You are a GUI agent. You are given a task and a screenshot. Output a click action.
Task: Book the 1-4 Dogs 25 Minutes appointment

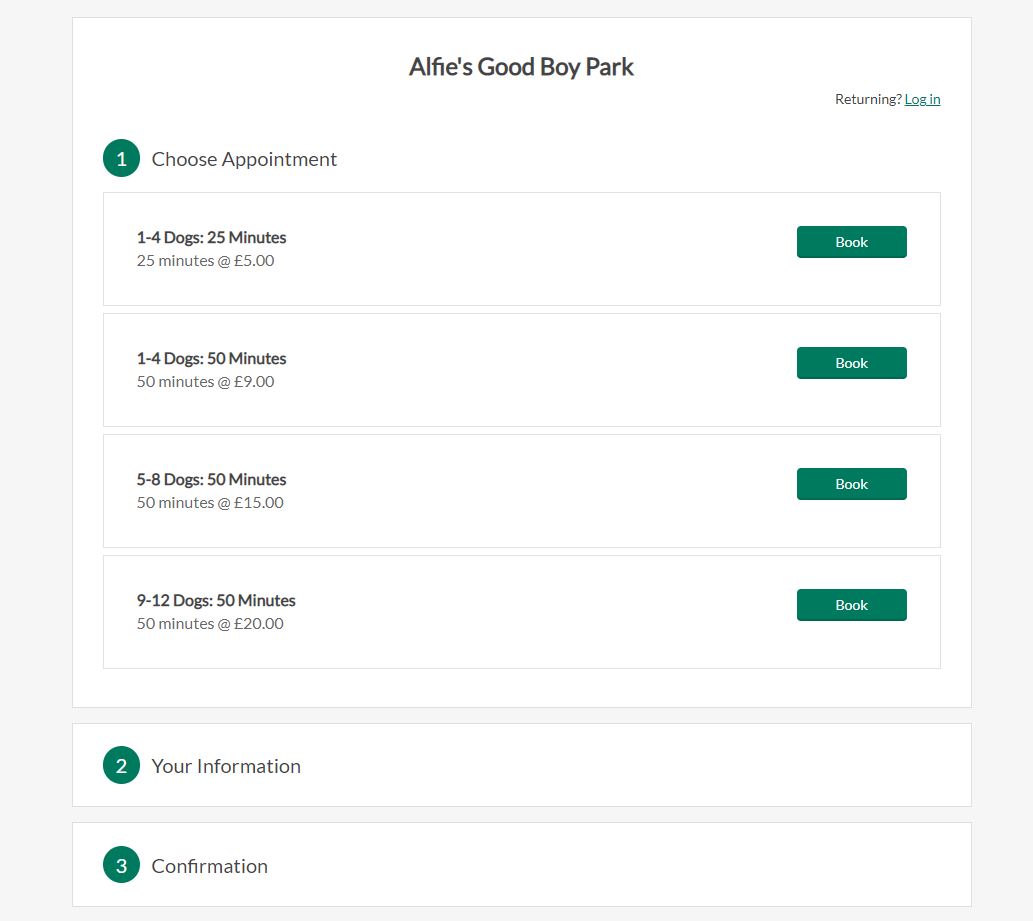[851, 242]
